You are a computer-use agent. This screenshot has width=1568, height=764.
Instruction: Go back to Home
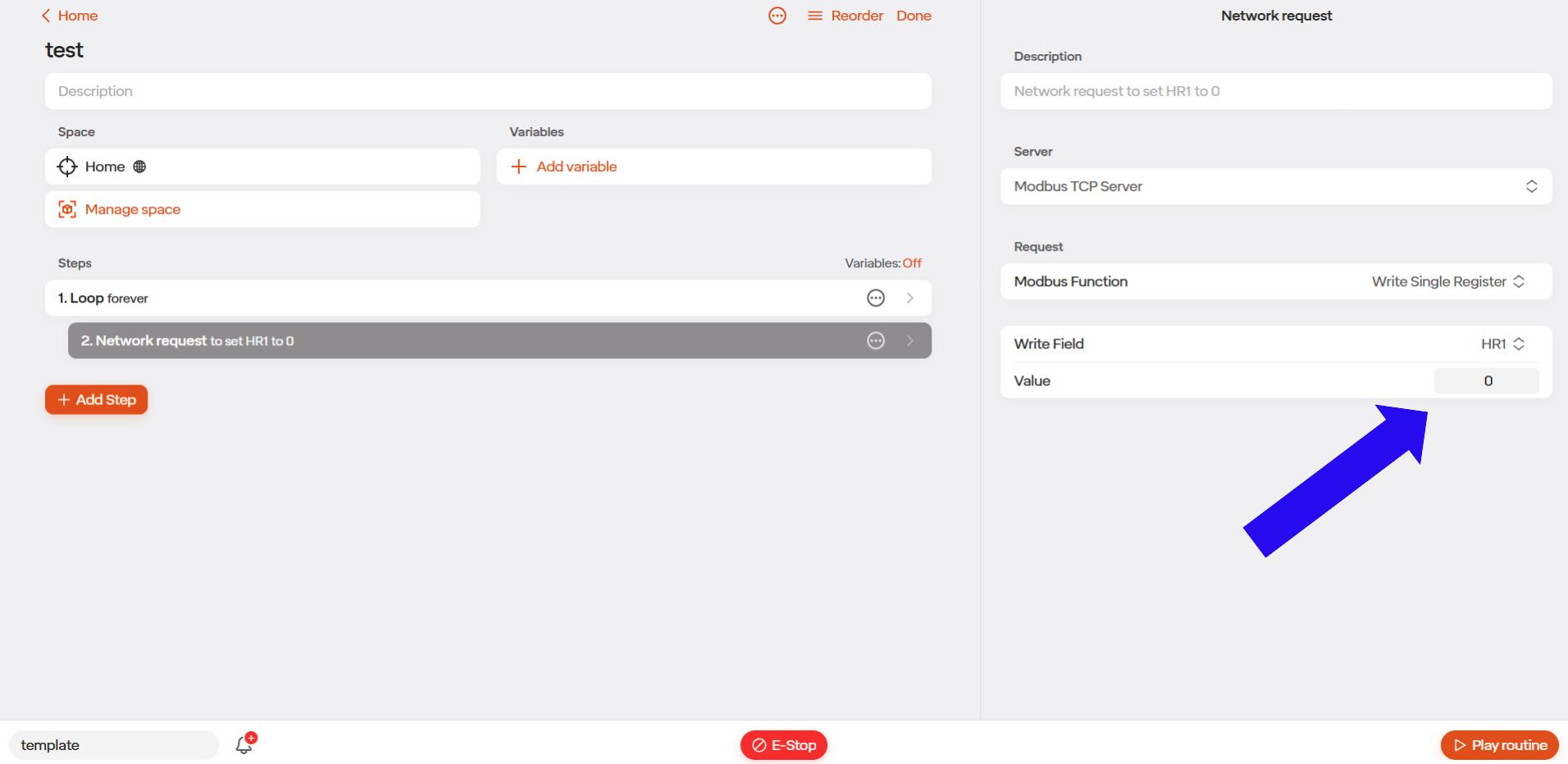click(x=70, y=16)
